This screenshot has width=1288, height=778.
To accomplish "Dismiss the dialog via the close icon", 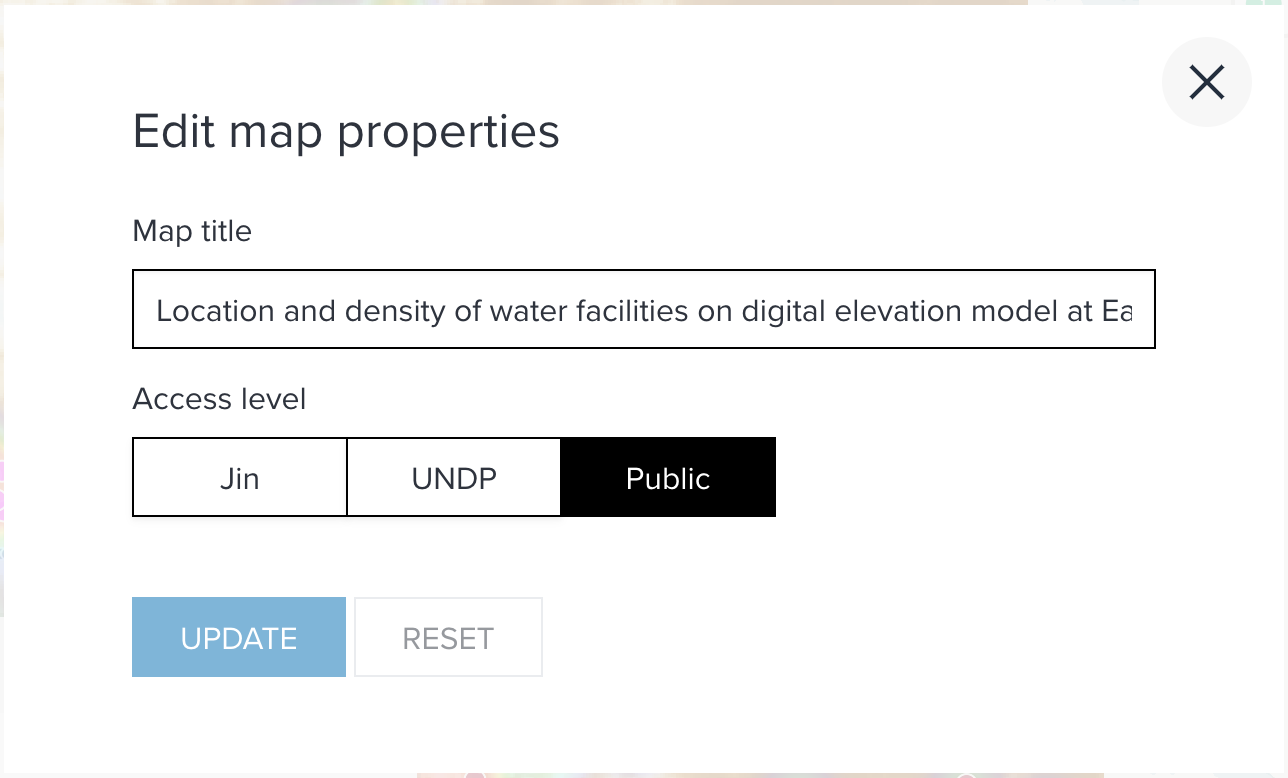I will [x=1206, y=82].
